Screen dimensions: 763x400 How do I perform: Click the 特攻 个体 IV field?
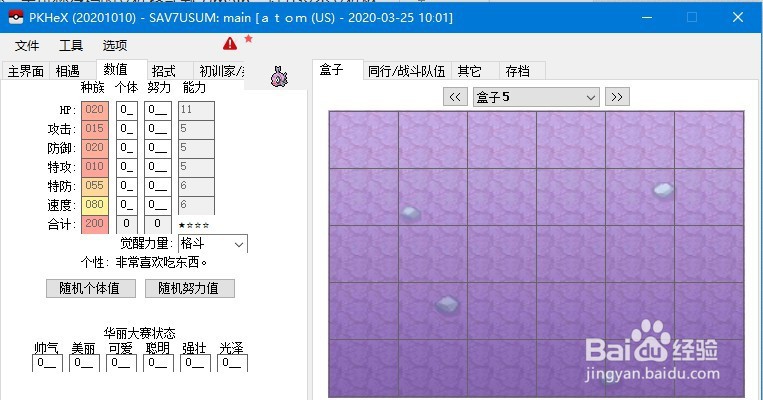(x=127, y=167)
